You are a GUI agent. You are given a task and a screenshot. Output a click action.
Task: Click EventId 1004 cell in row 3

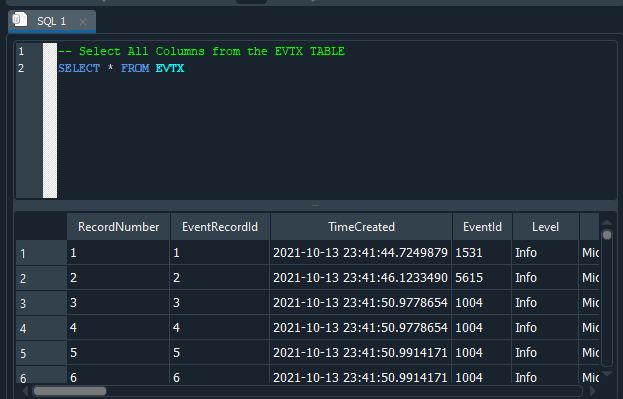click(x=482, y=303)
